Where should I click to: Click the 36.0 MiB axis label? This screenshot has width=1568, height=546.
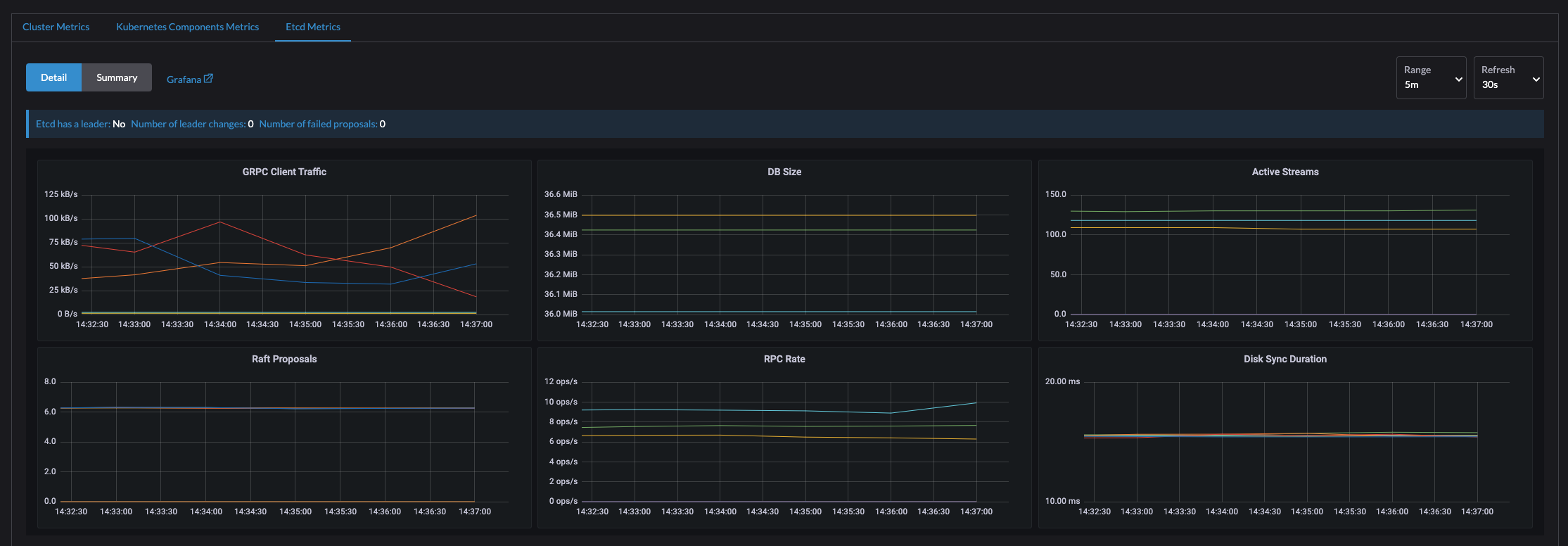coord(561,314)
